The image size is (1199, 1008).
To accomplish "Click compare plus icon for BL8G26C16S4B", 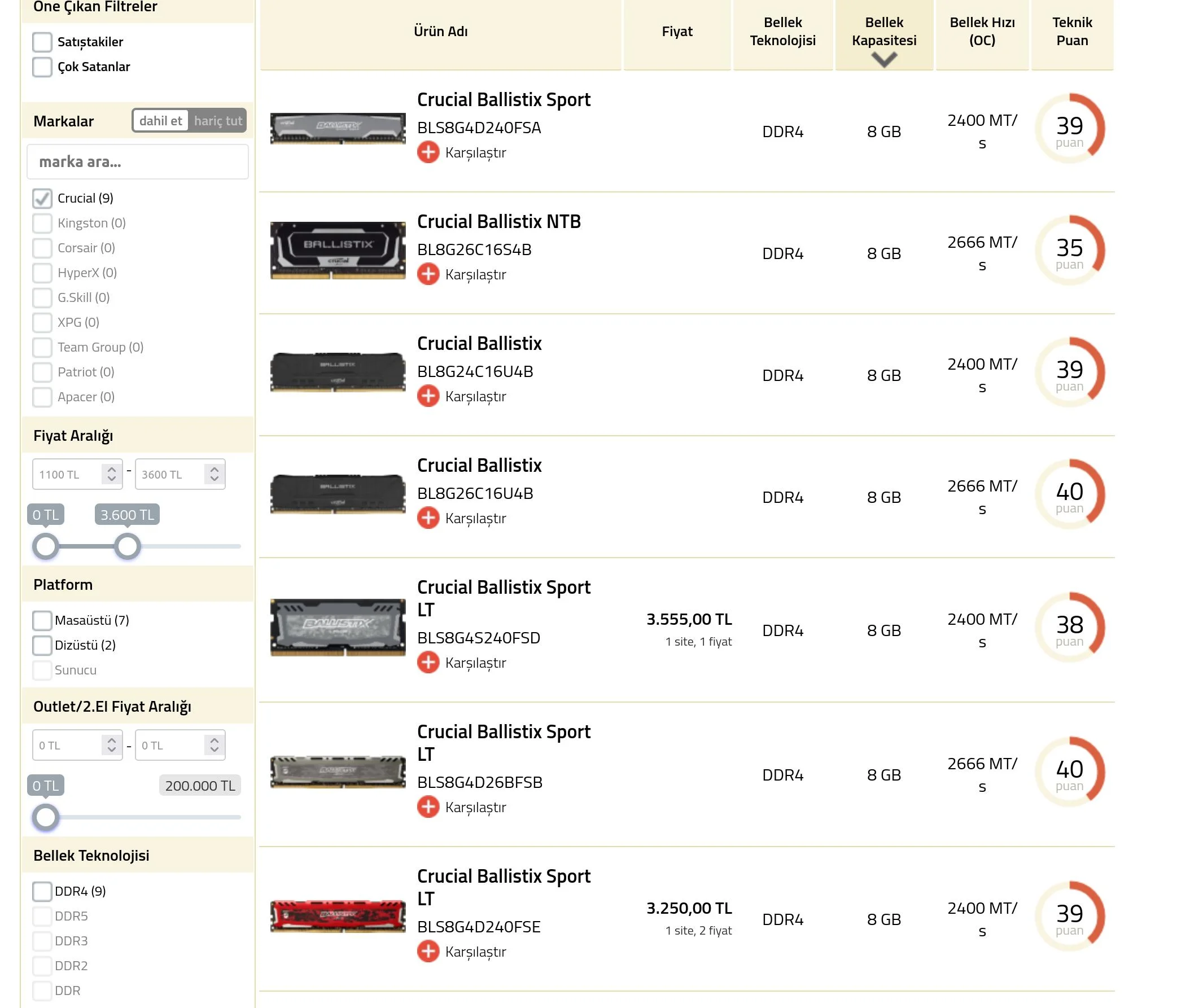I will click(427, 274).
